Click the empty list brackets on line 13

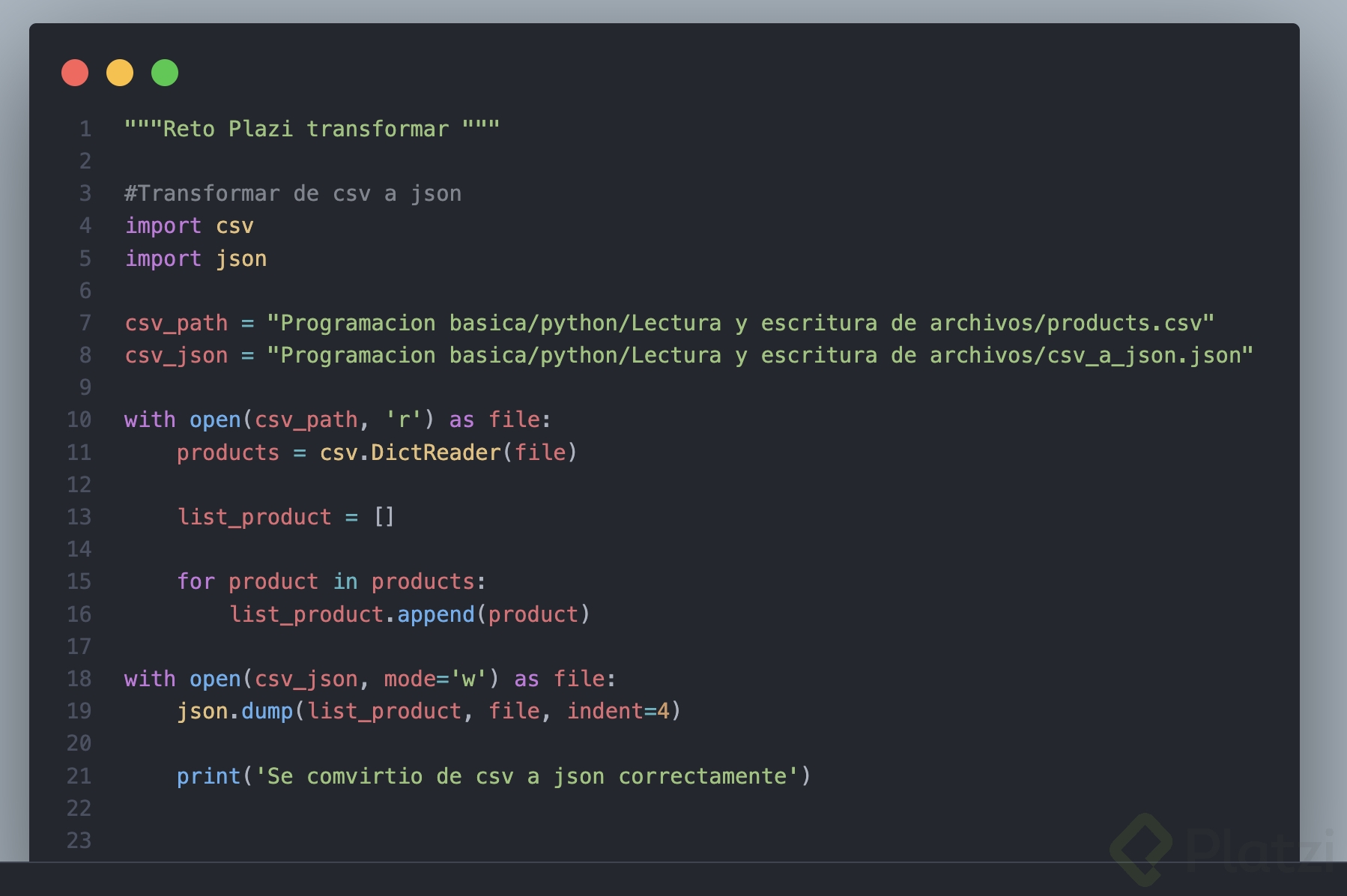coord(384,517)
